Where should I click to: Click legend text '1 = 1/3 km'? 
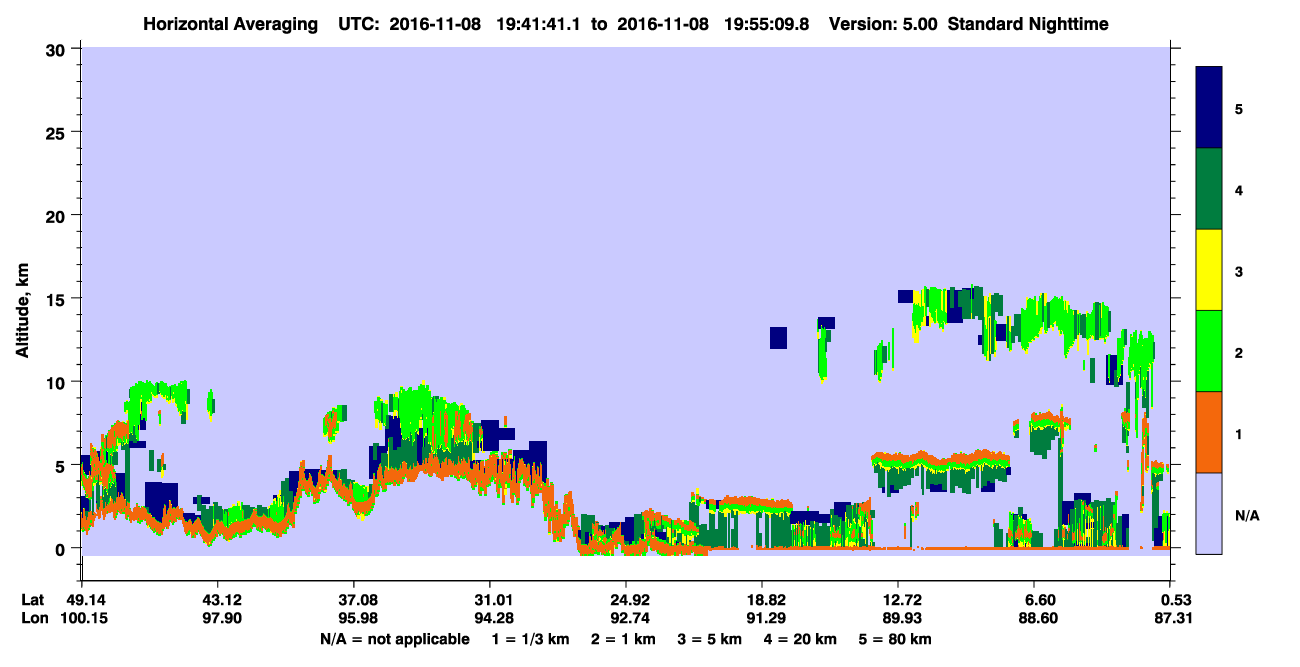(x=531, y=639)
